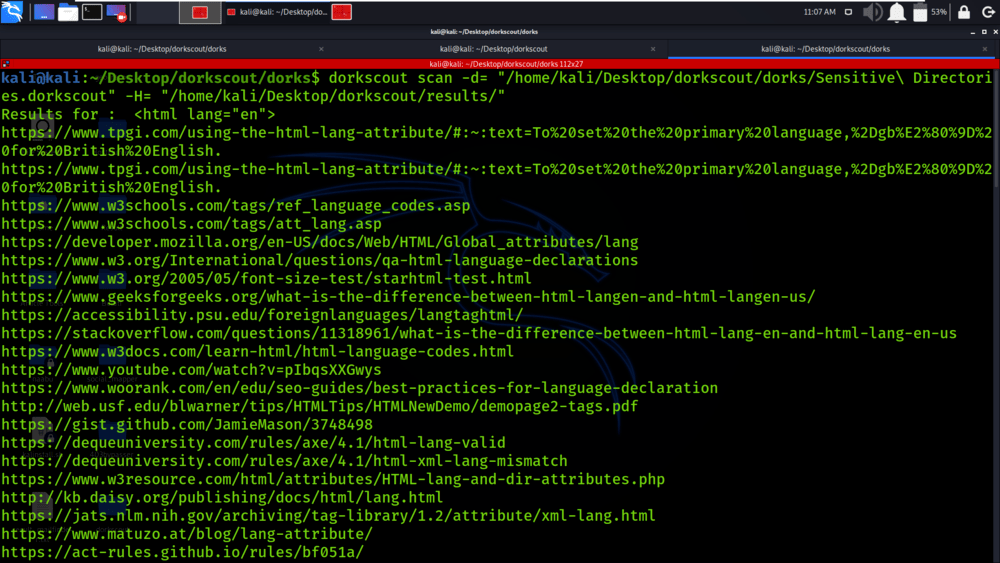Open the volume speaker control
This screenshot has width=1000, height=563.
coord(872,12)
